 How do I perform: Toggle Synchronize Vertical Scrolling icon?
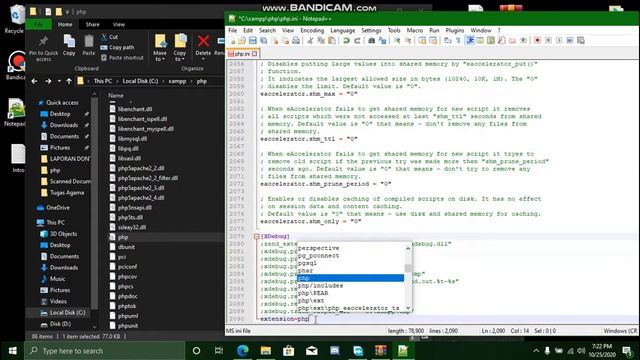pos(422,40)
